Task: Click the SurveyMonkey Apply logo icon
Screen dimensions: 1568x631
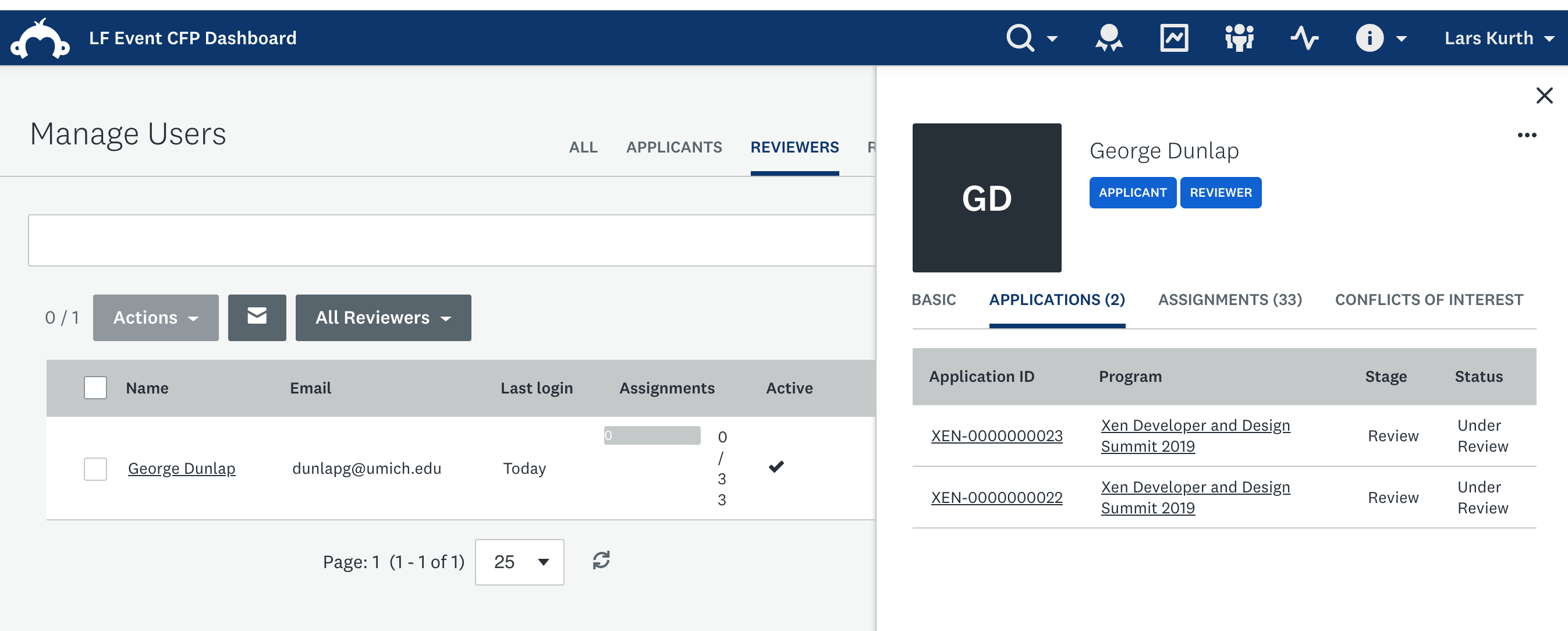Action: (x=40, y=38)
